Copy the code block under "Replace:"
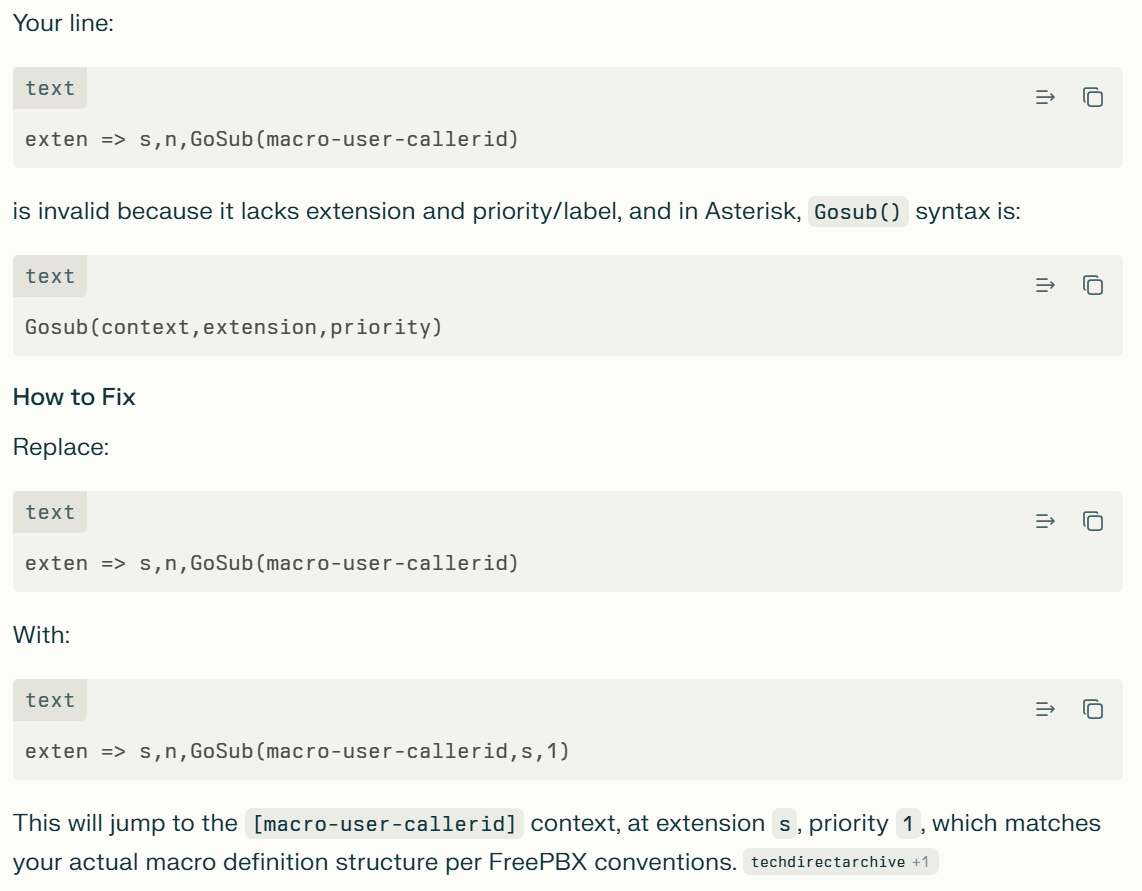This screenshot has height=891, width=1142. tap(1093, 521)
